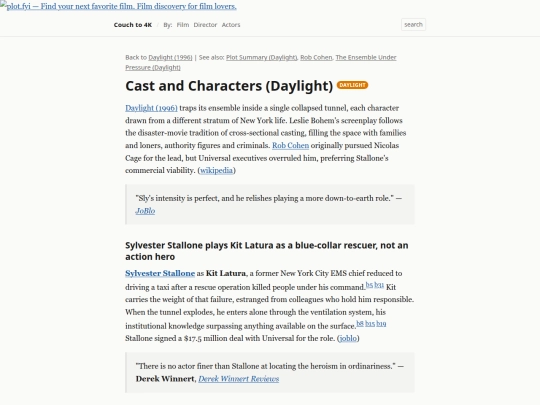Click the orange DAYLIGHT badge

pos(352,85)
